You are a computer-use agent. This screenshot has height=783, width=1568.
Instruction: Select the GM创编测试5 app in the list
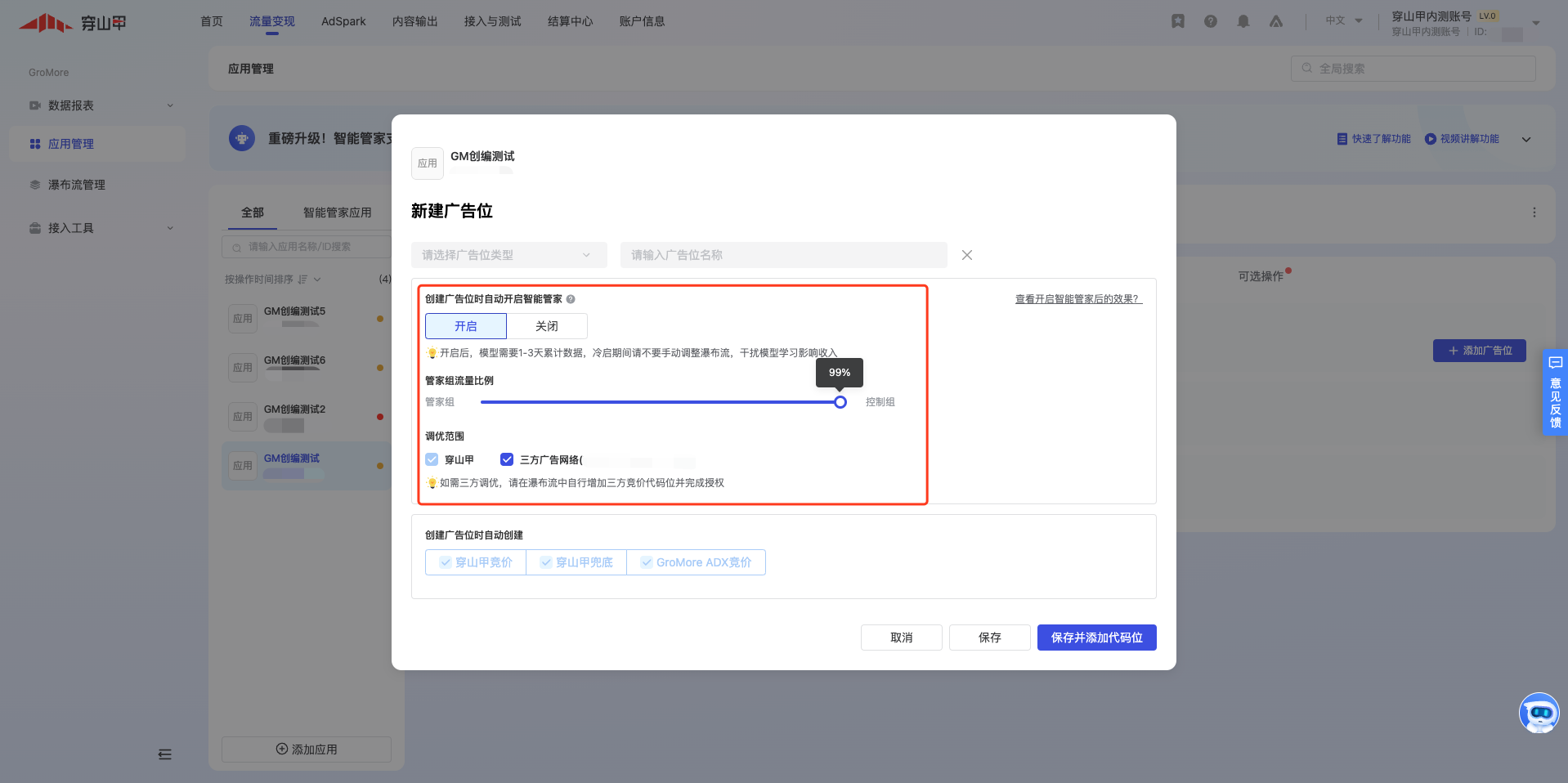click(x=307, y=319)
